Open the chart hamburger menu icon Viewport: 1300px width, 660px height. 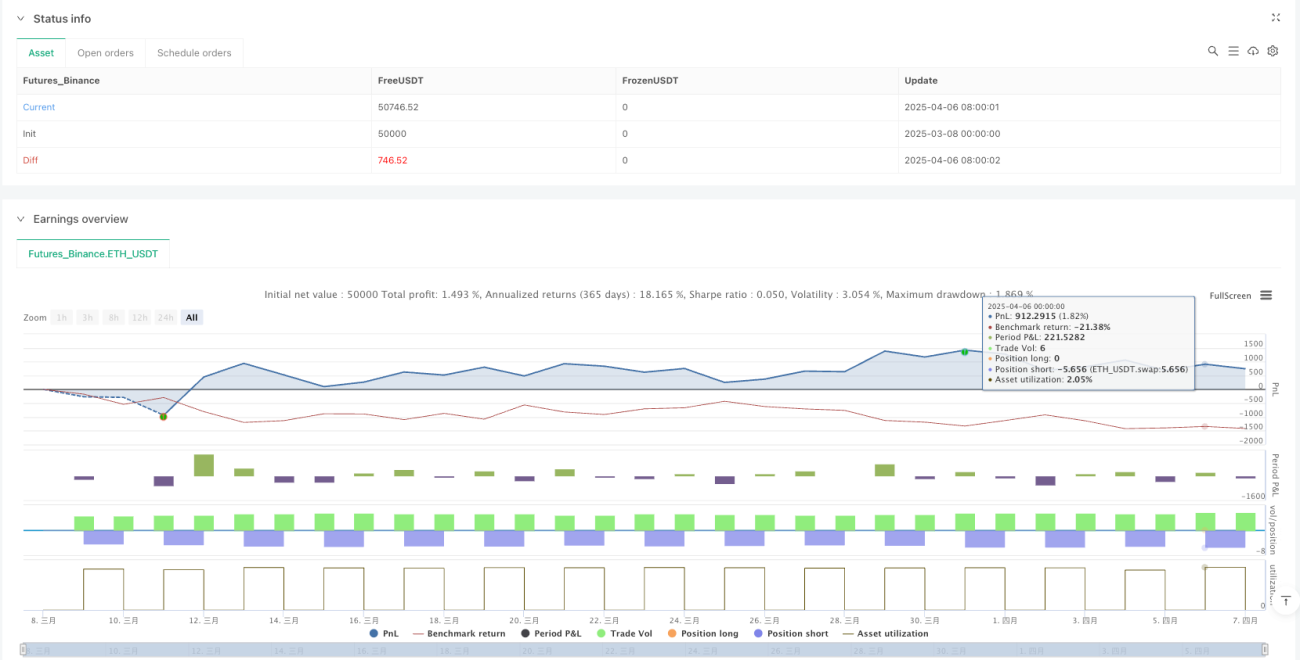pos(1266,295)
